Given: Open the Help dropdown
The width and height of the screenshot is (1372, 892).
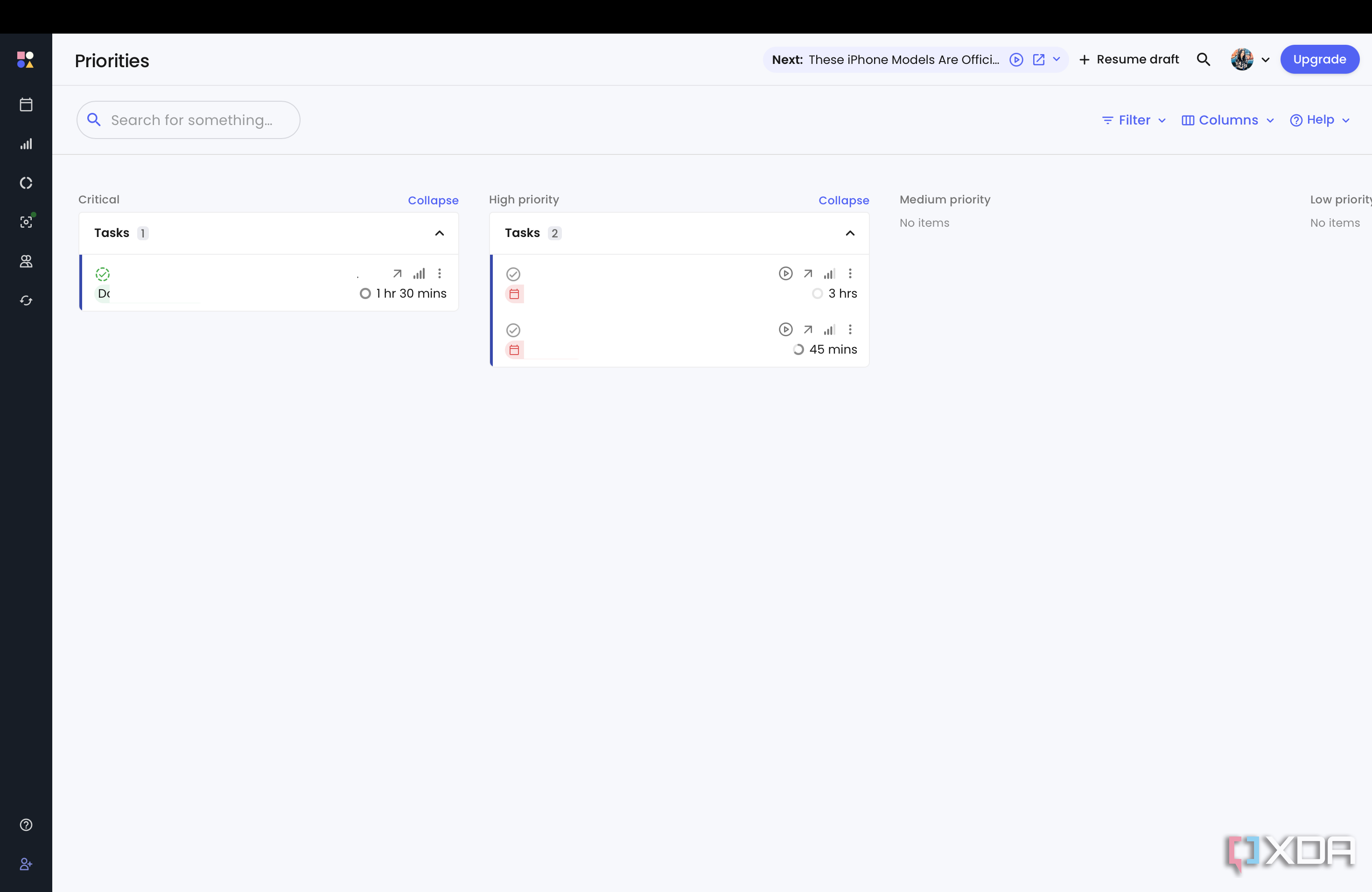Looking at the screenshot, I should (x=1320, y=120).
